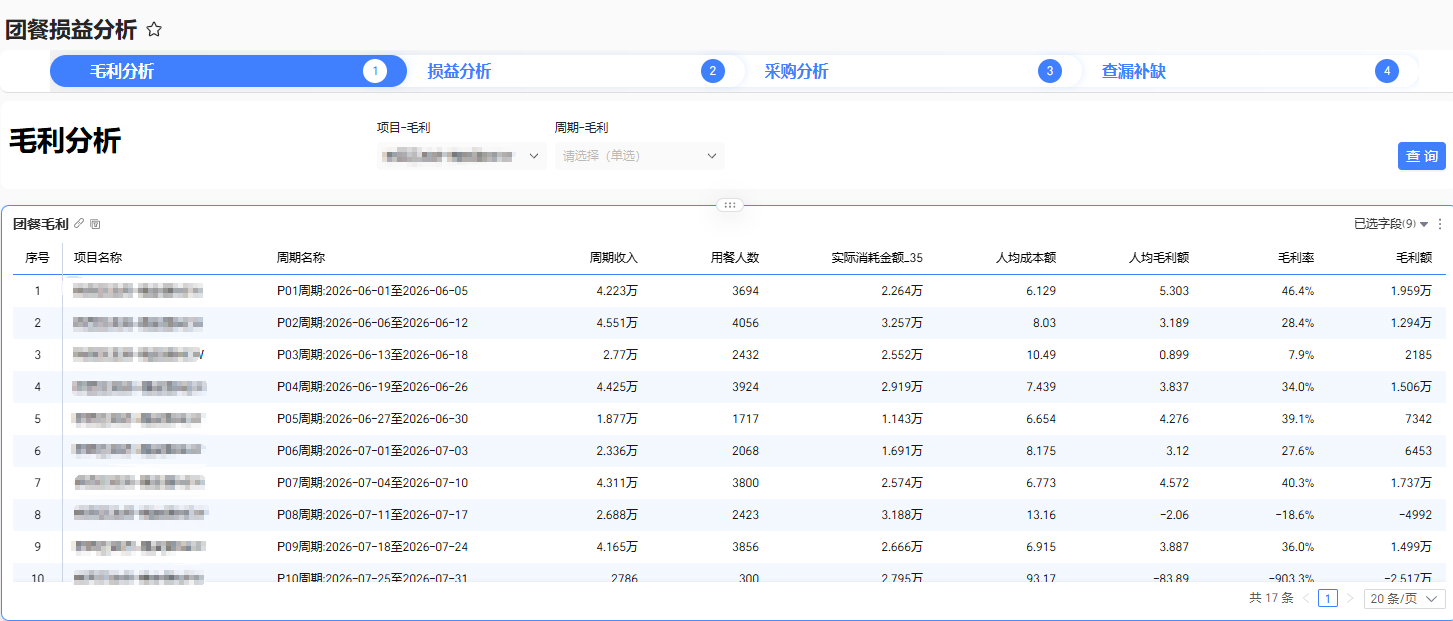Click the 团餐损益分析 page title
Viewport: 1453px width, 621px height.
click(x=71, y=30)
